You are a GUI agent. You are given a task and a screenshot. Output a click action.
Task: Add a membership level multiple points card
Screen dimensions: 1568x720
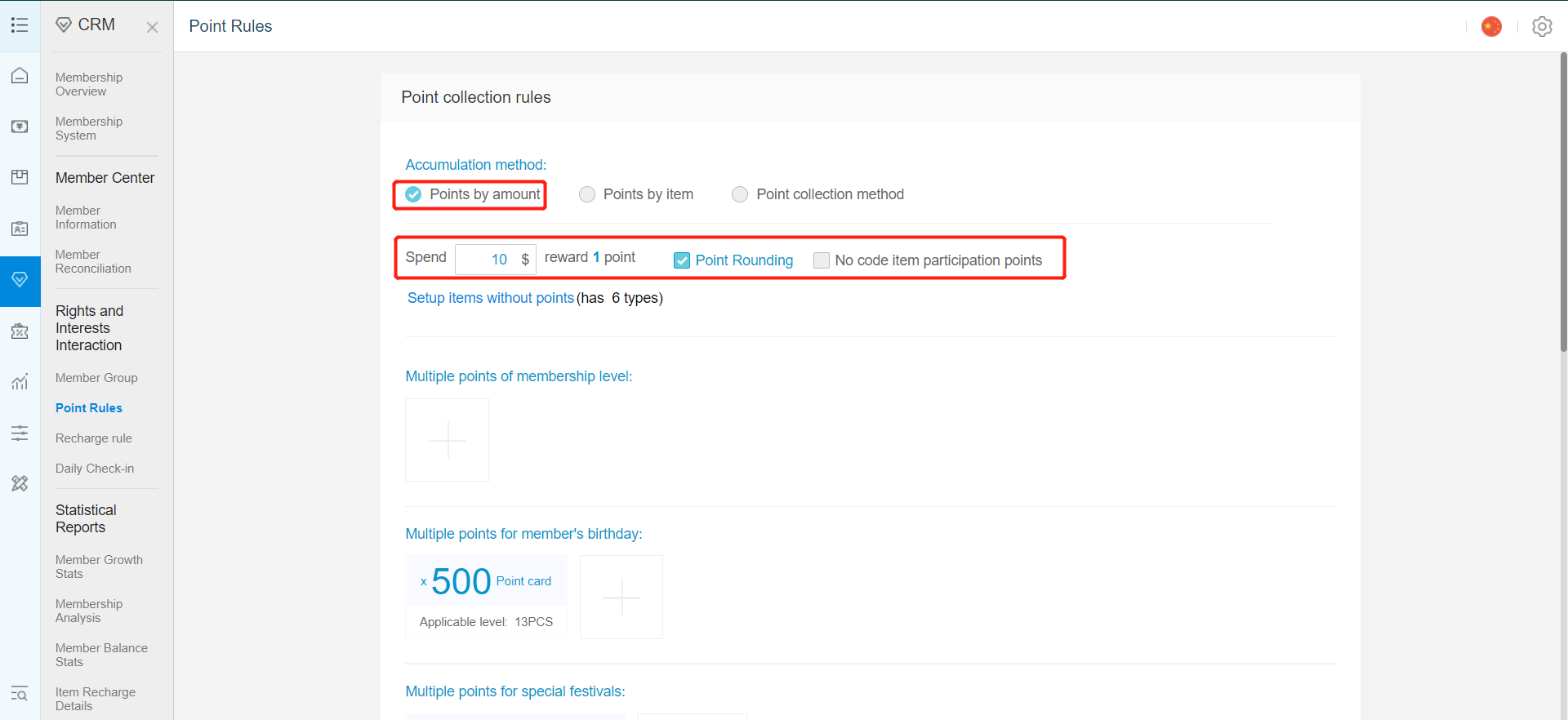(448, 440)
